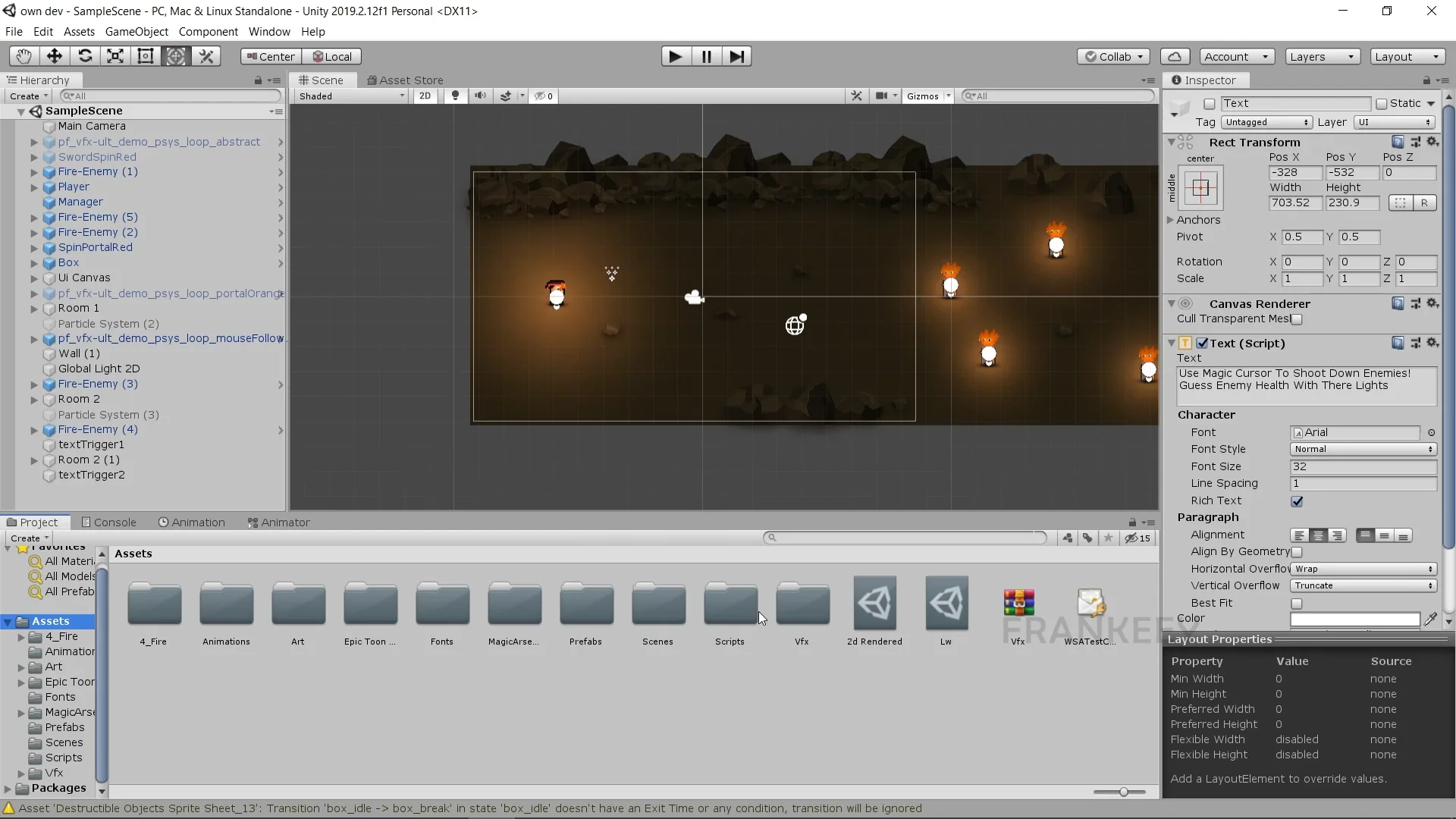The height and width of the screenshot is (819, 1456).
Task: Enable Best Fit checkbox
Action: [1297, 604]
